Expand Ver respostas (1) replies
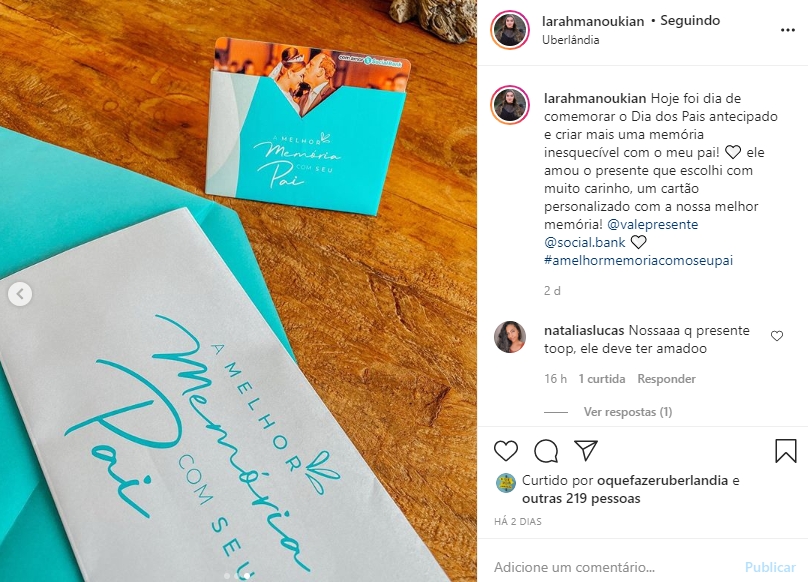The width and height of the screenshot is (808, 582). coord(628,412)
